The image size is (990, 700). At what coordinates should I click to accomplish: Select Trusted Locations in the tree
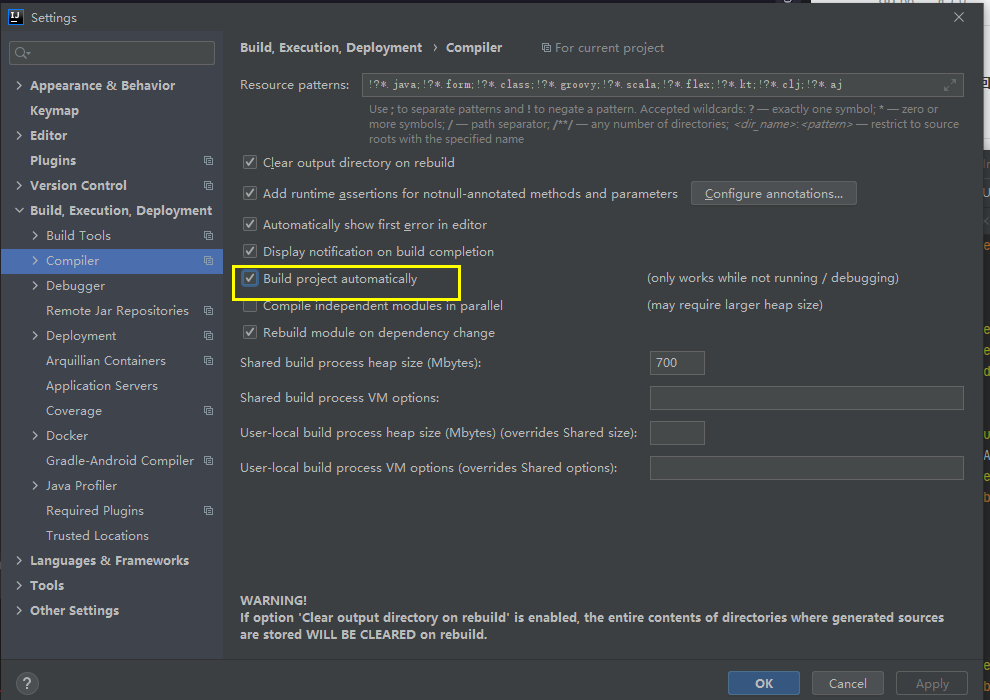97,535
